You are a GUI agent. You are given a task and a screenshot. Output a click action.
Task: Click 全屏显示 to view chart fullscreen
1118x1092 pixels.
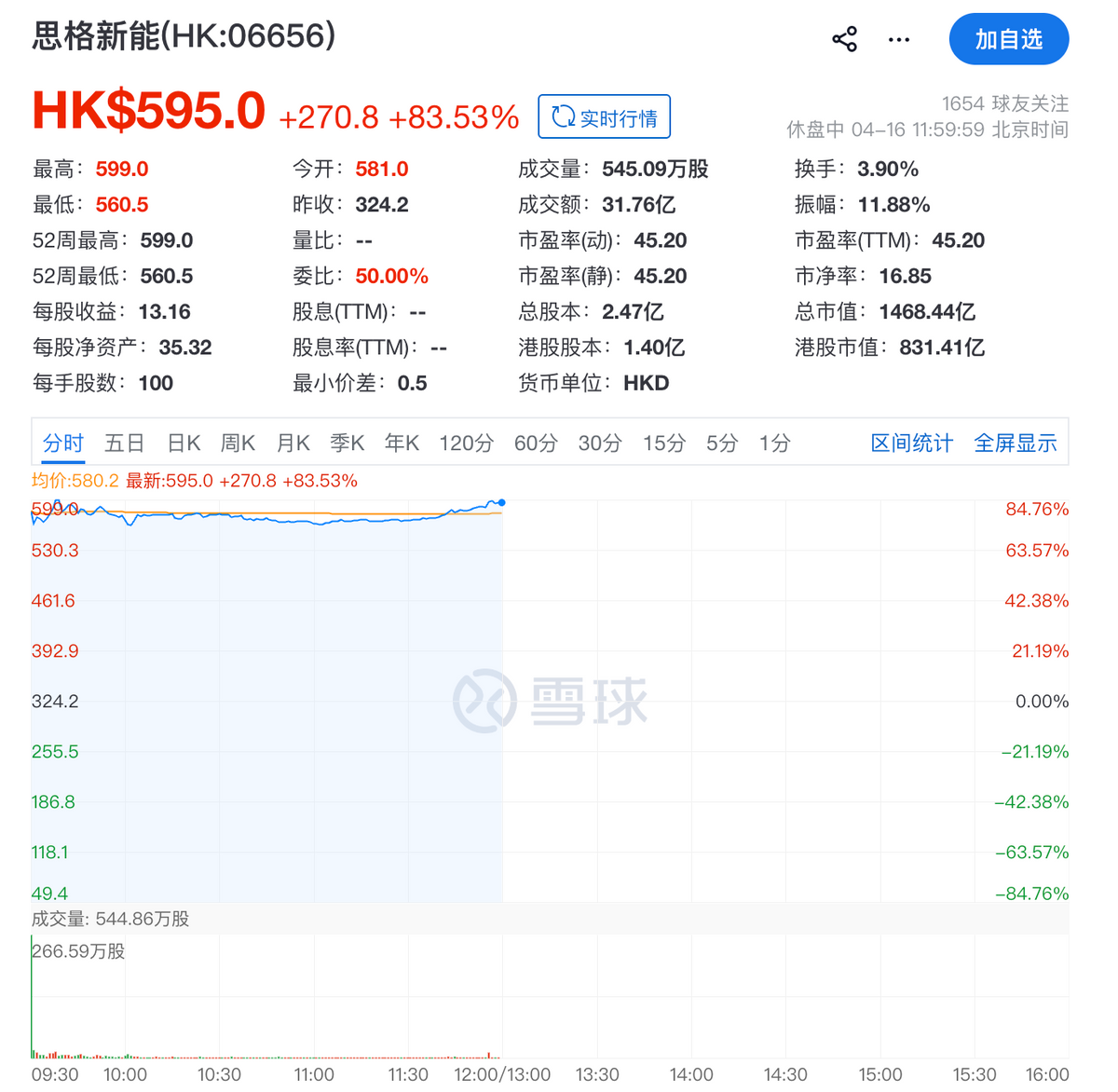pyautogui.click(x=1015, y=443)
